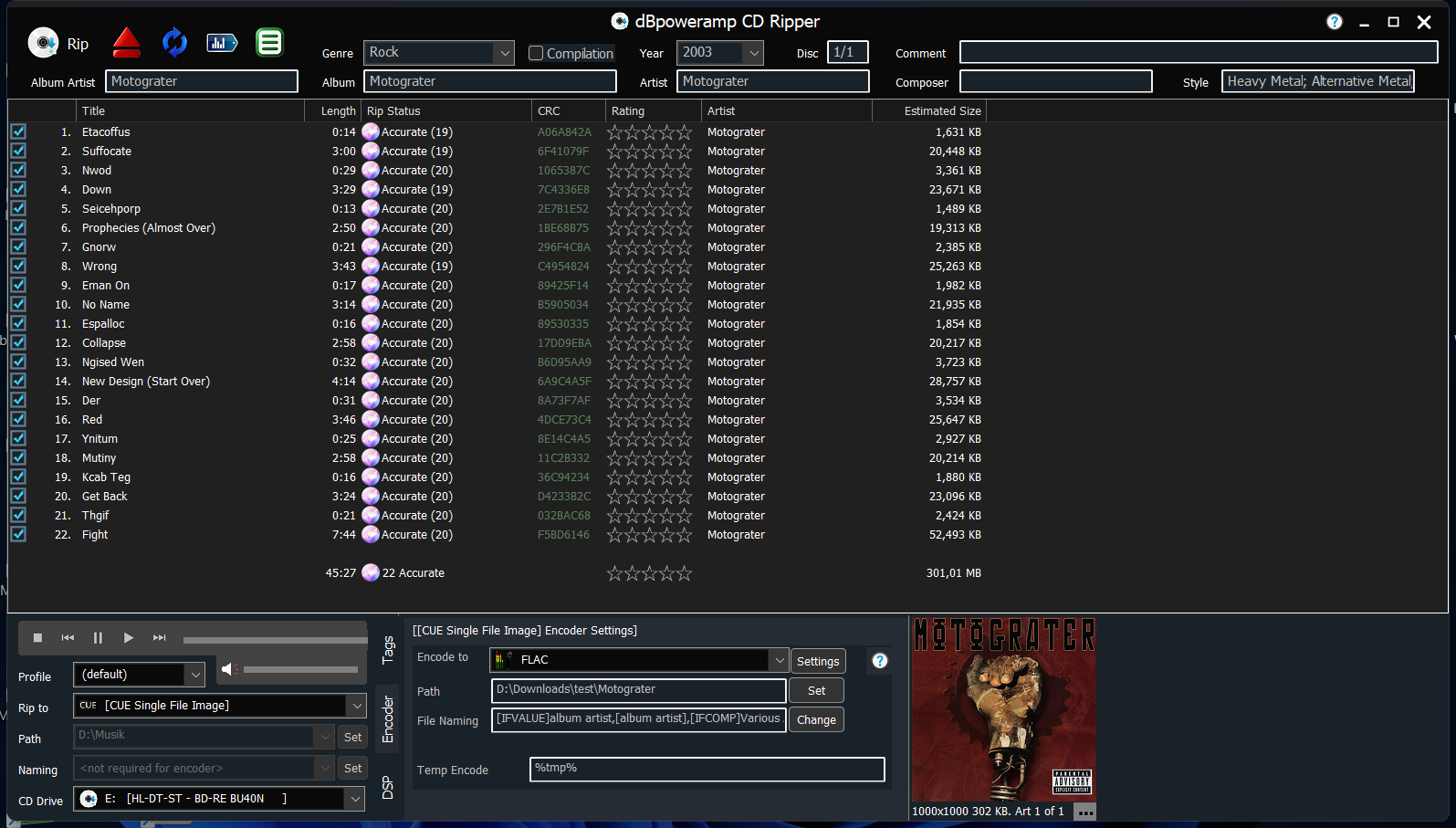Uncheck track 10 No Name
Image resolution: width=1456 pixels, height=828 pixels.
(18, 304)
